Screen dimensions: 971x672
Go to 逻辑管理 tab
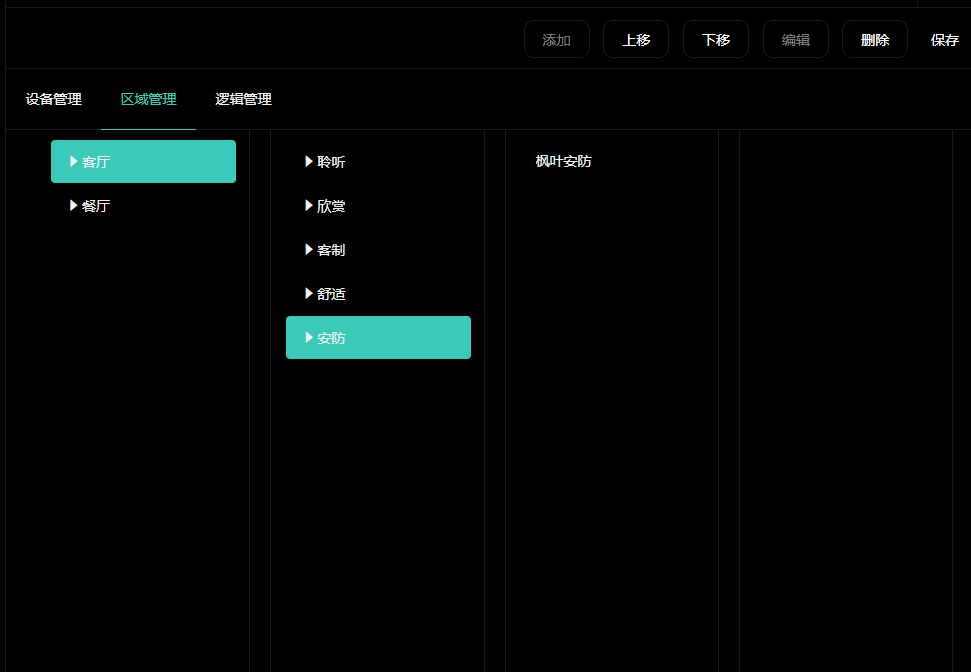243,99
